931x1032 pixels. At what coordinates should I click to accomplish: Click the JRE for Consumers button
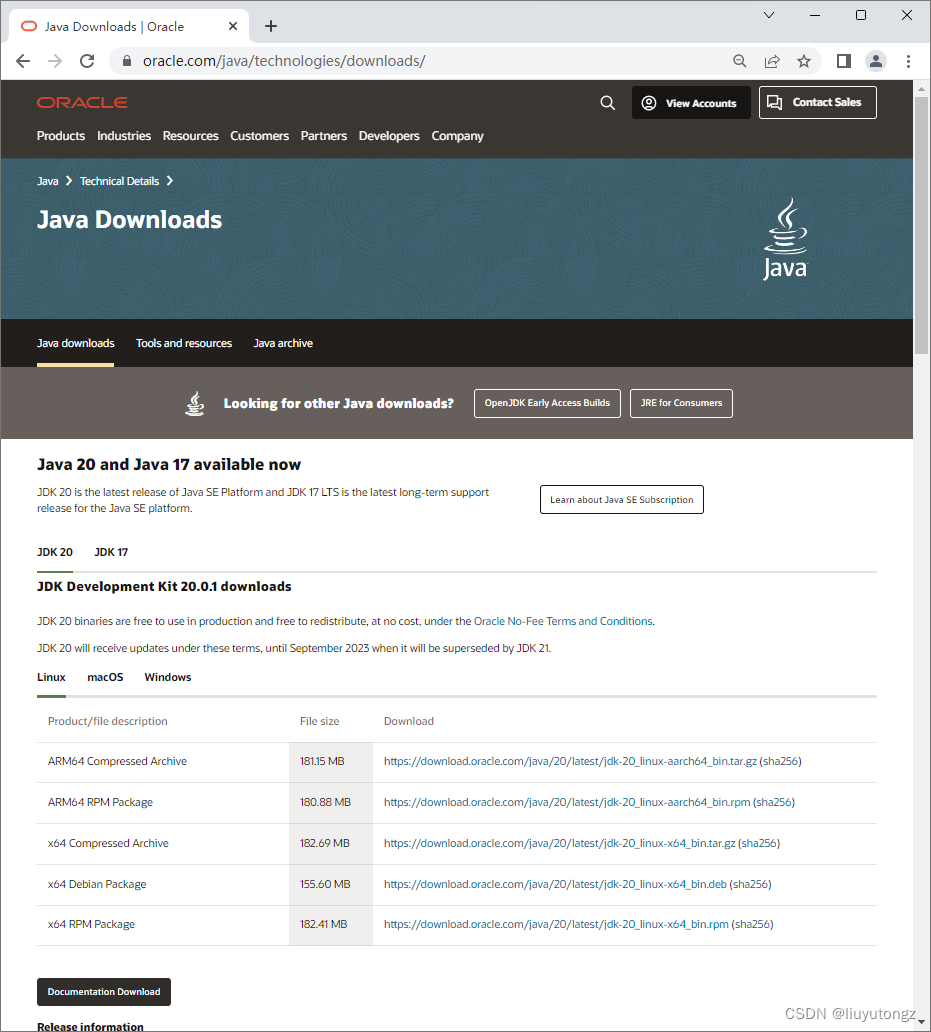pos(681,403)
